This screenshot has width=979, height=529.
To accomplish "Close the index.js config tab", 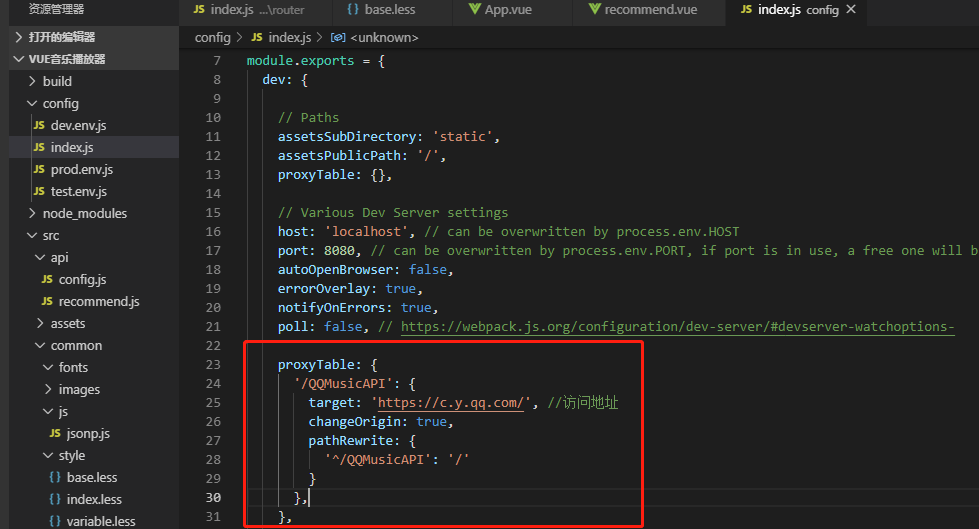I will 850,9.
